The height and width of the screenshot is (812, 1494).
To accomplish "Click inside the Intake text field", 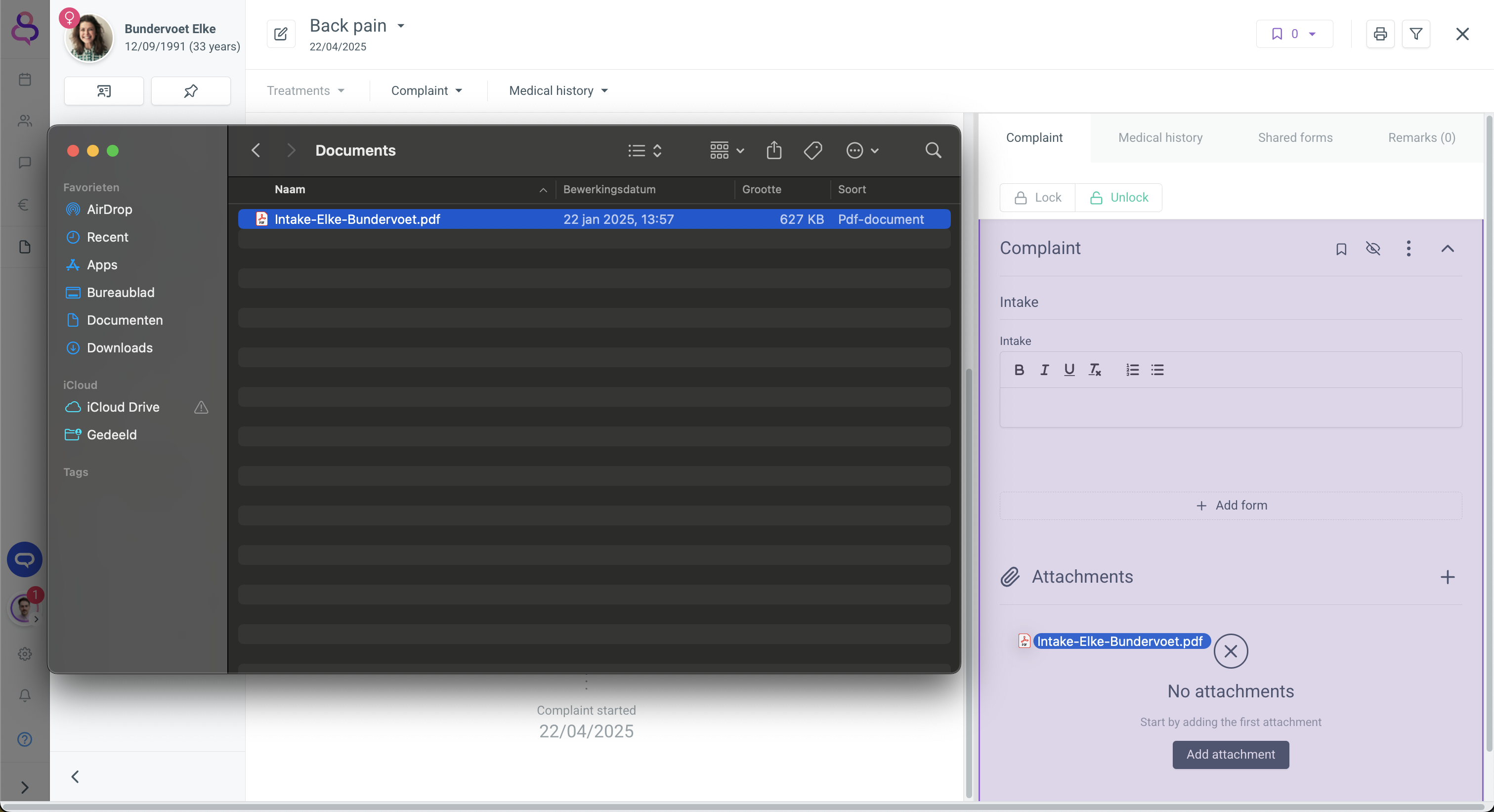I will click(x=1231, y=408).
